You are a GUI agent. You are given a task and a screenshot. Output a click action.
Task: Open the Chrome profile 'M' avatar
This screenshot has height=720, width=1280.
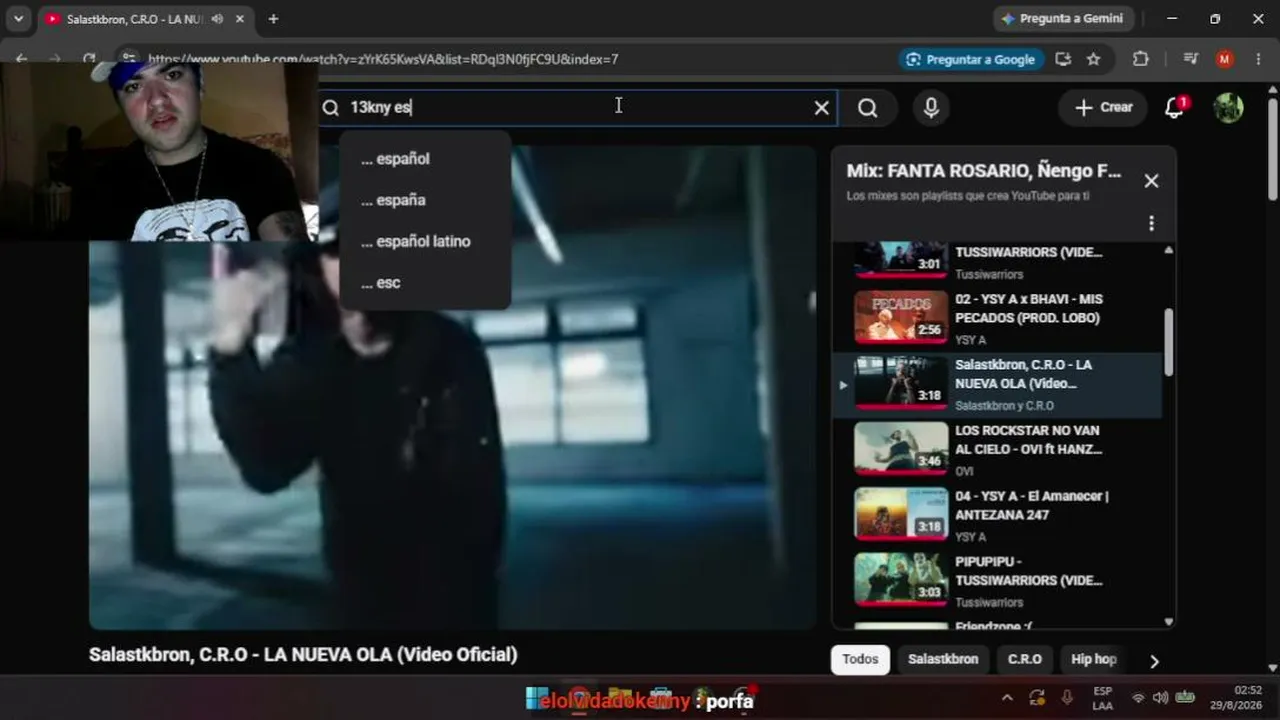pyautogui.click(x=1224, y=59)
